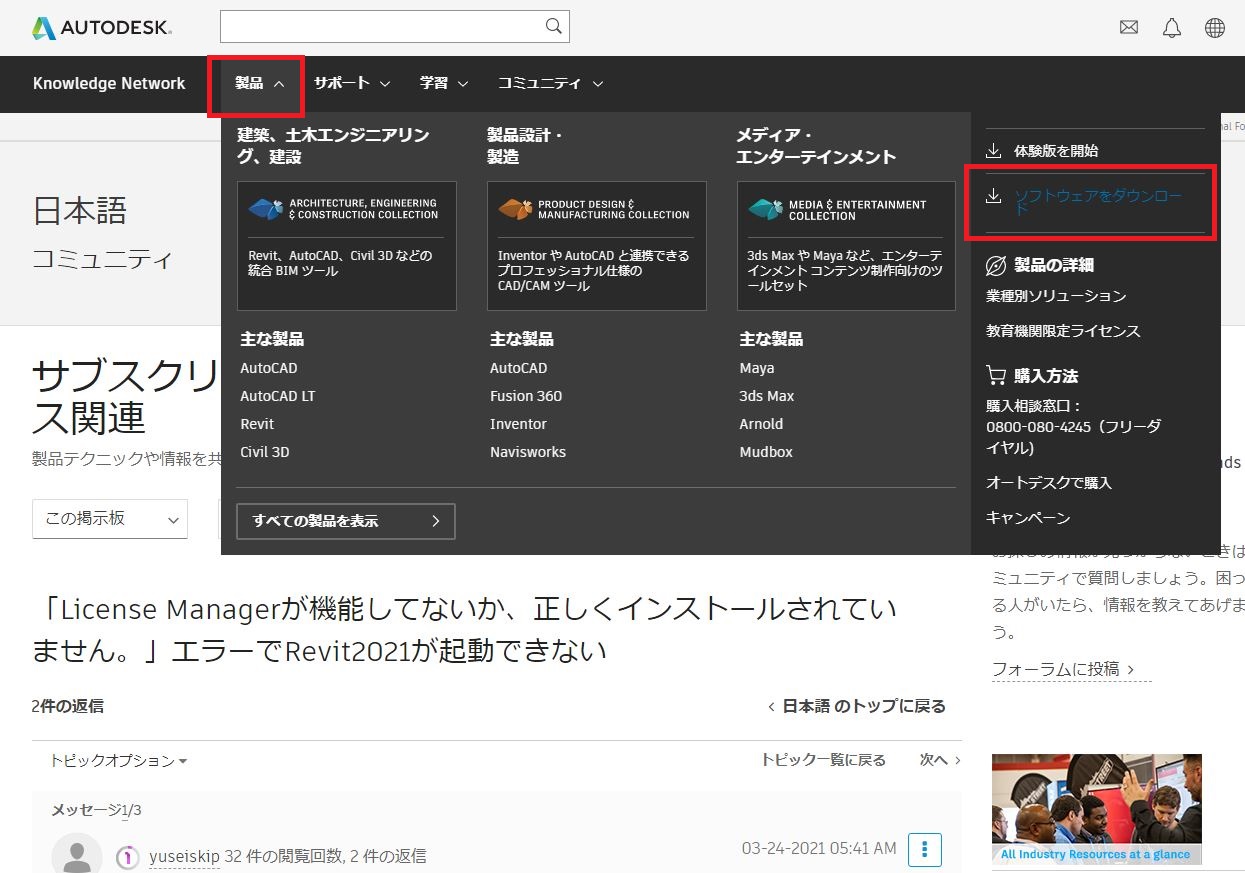The height and width of the screenshot is (873, 1245).
Task: Click the 製品の詳細 compass icon
Action: (x=996, y=265)
